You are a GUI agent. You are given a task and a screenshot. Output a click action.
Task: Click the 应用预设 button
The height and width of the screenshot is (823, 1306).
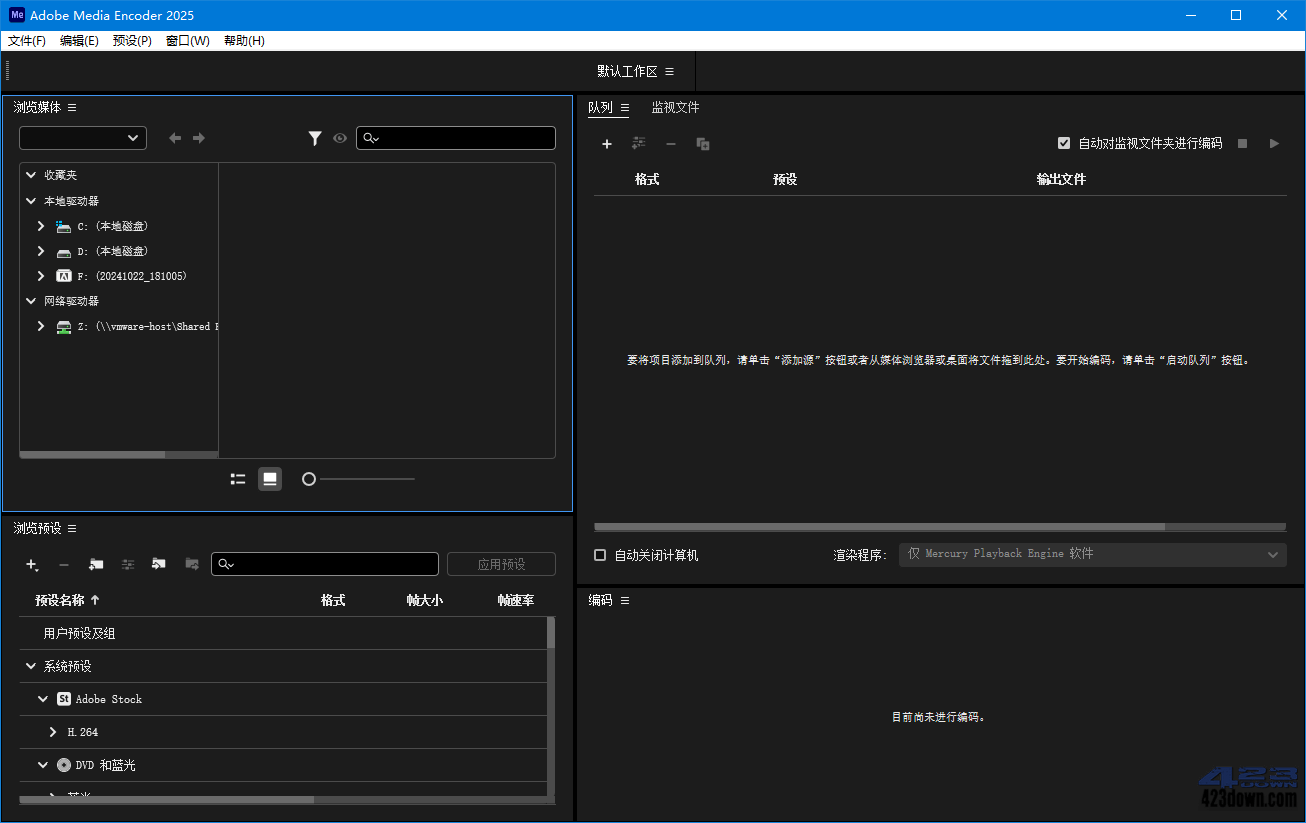(501, 564)
